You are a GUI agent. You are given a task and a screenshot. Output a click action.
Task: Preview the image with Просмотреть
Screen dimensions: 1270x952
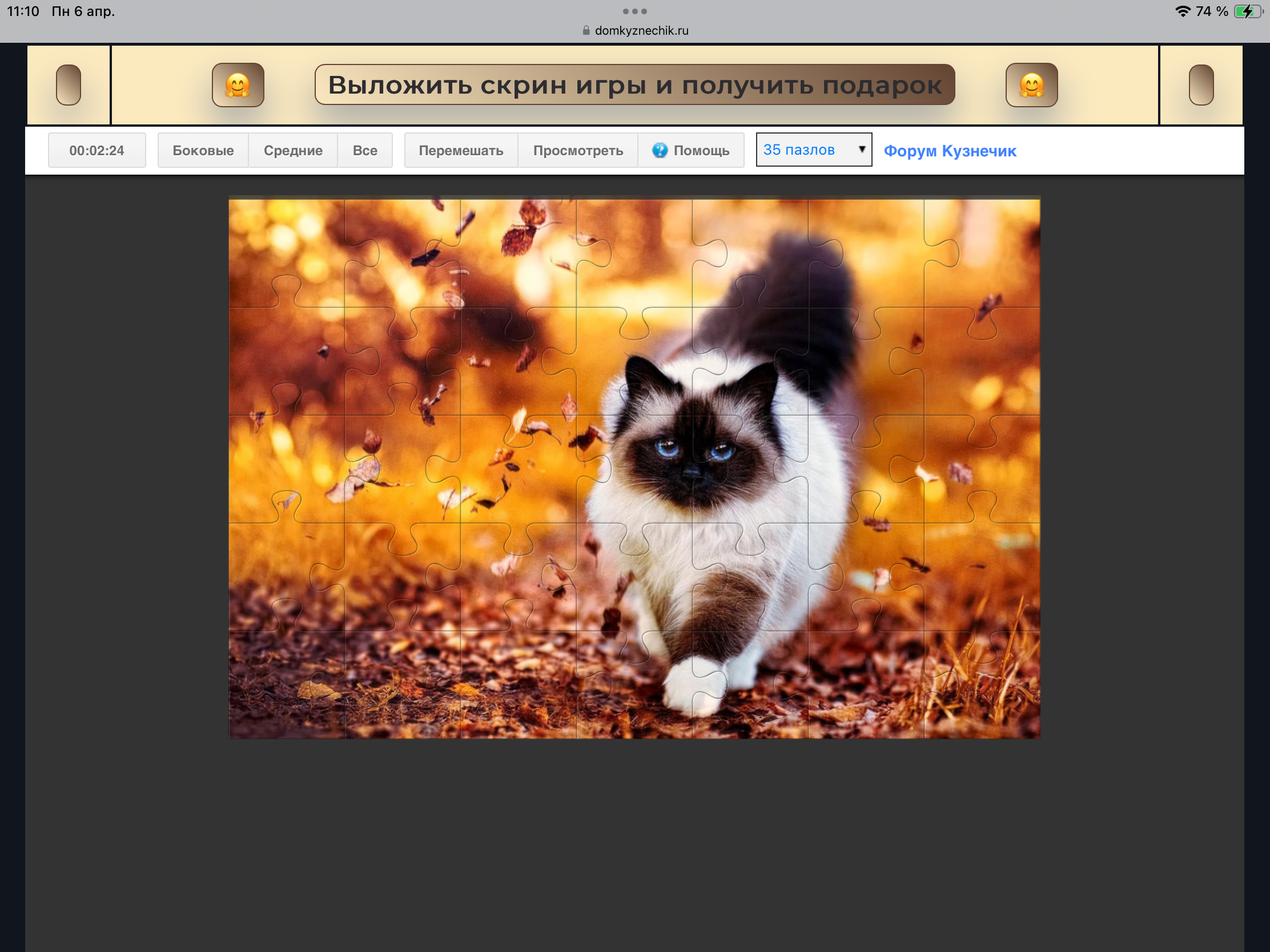pyautogui.click(x=577, y=150)
